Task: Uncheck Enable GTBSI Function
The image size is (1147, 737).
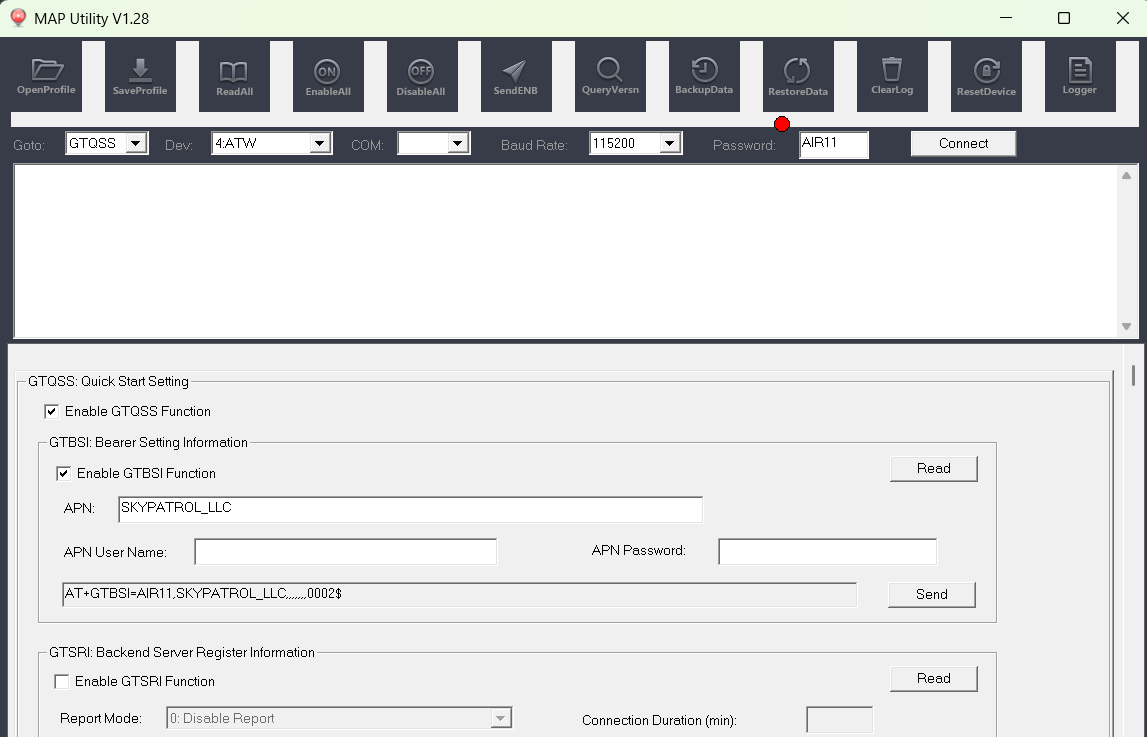Action: (64, 474)
